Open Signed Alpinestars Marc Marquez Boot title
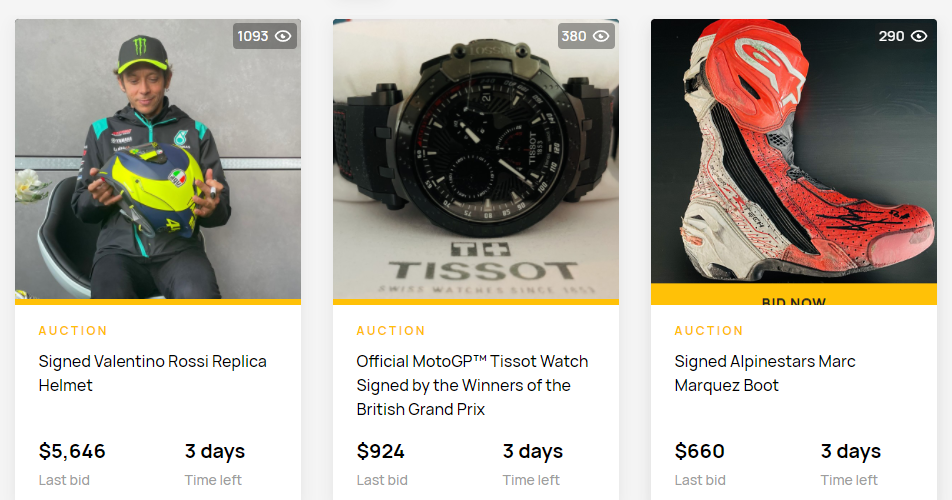Image resolution: width=952 pixels, height=500 pixels. coord(765,373)
